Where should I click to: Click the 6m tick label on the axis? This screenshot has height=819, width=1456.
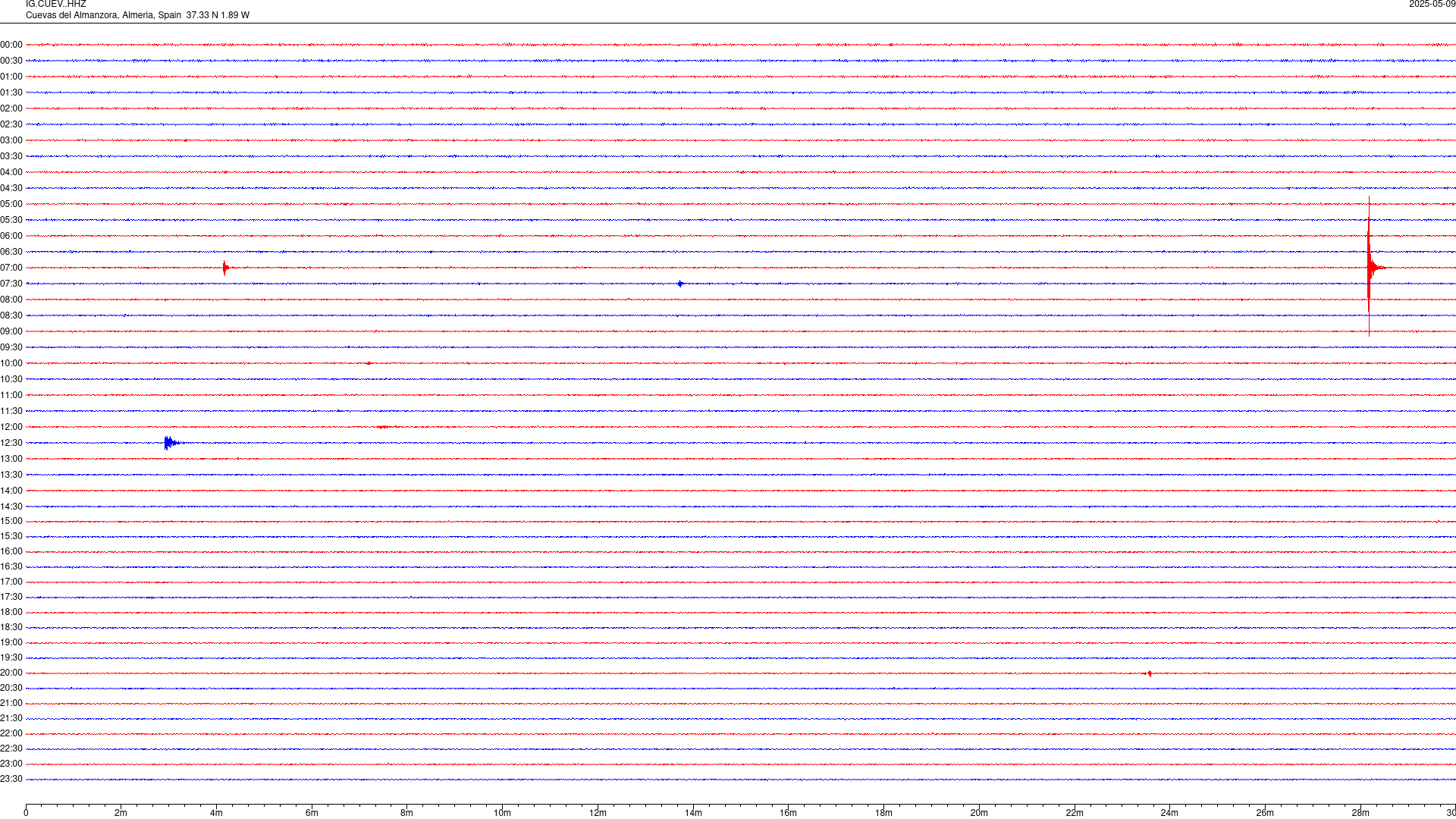point(312,813)
